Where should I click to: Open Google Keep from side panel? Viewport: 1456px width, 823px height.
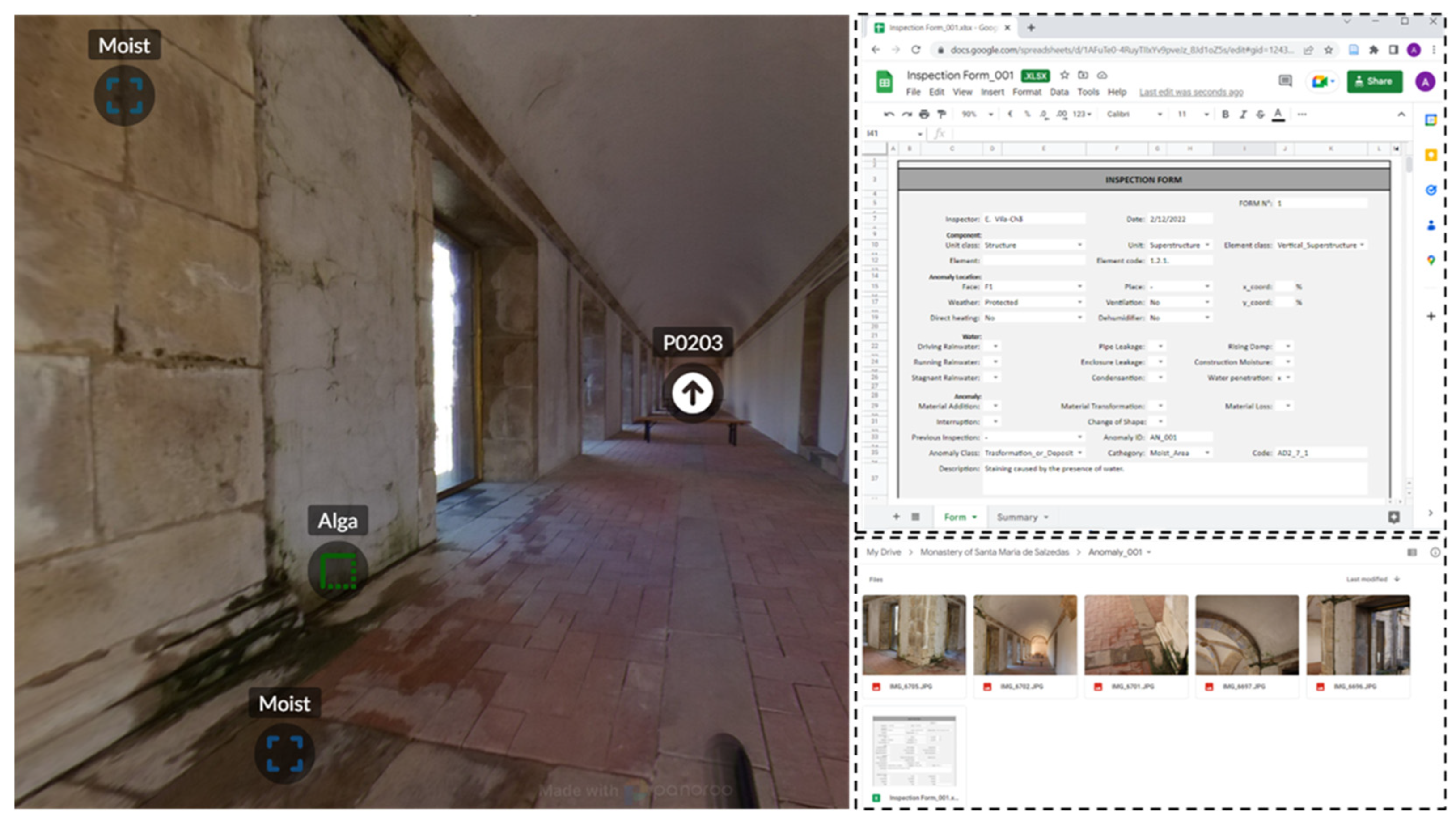coord(1431,155)
